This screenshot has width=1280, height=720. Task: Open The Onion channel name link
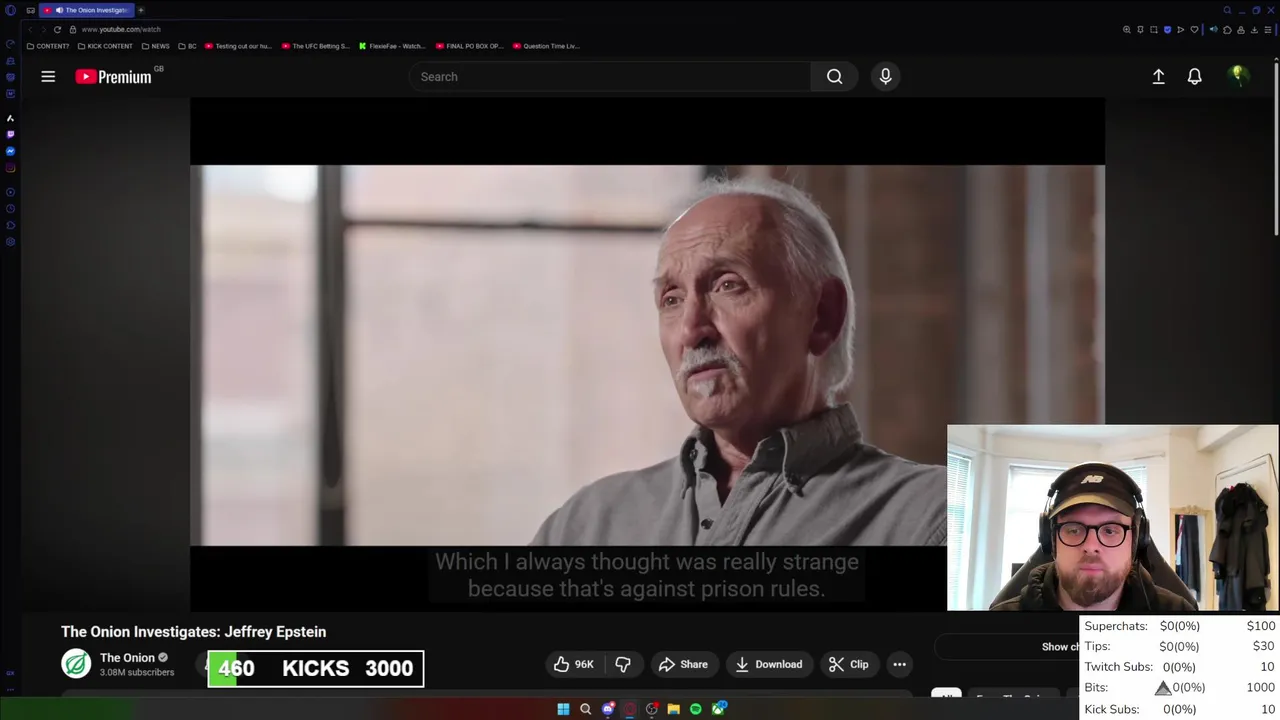[x=127, y=658]
